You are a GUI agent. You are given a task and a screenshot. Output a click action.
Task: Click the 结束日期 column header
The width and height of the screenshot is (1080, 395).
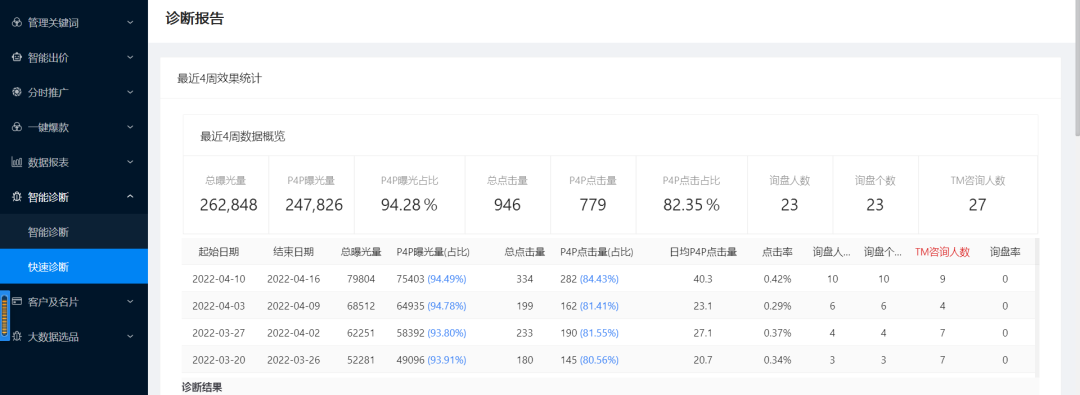pyautogui.click(x=293, y=252)
